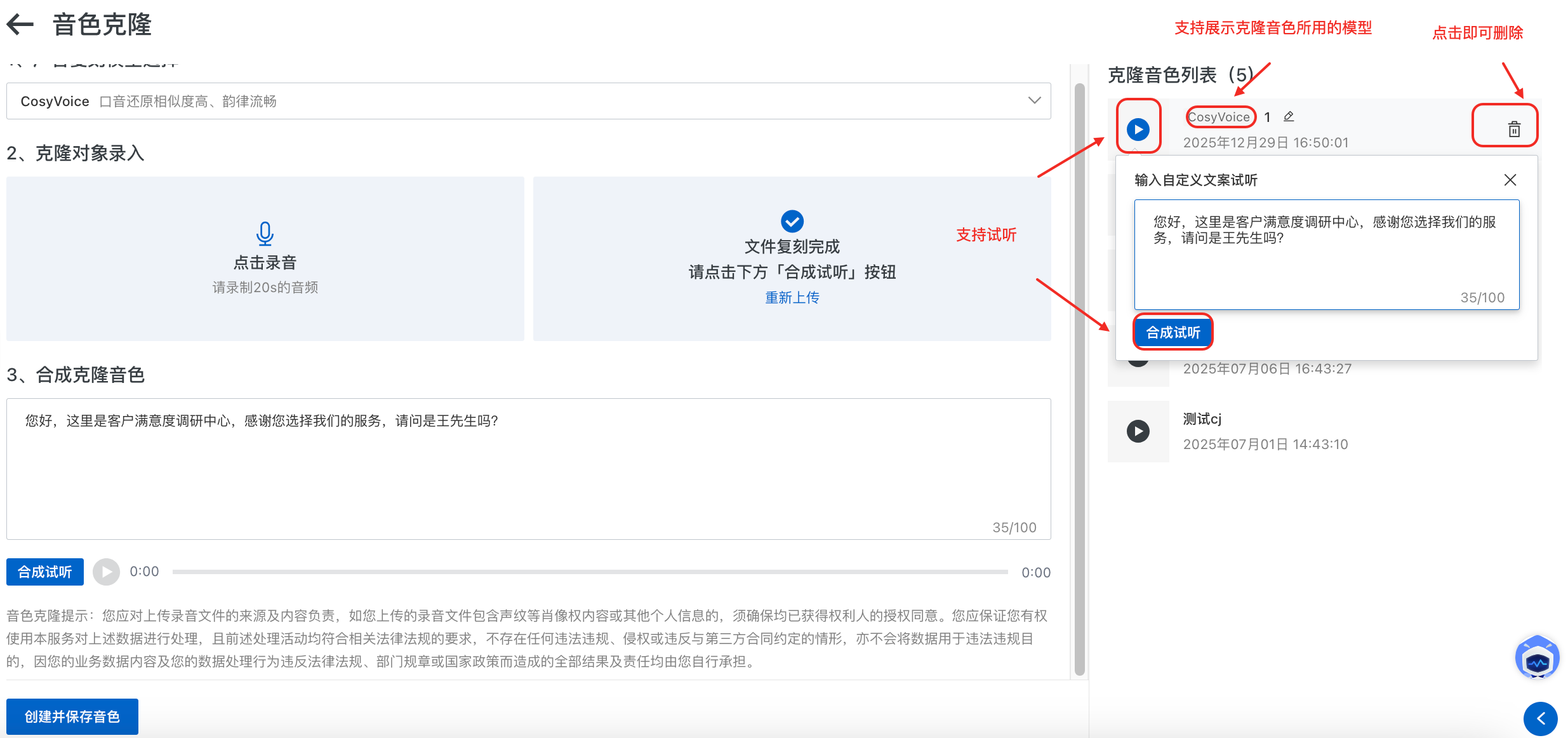The image size is (1568, 738).
Task: Click the microphone icon to record audio
Action: point(265,234)
